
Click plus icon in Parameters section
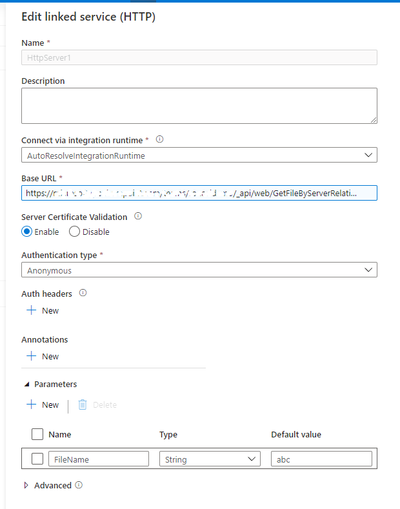coord(31,404)
